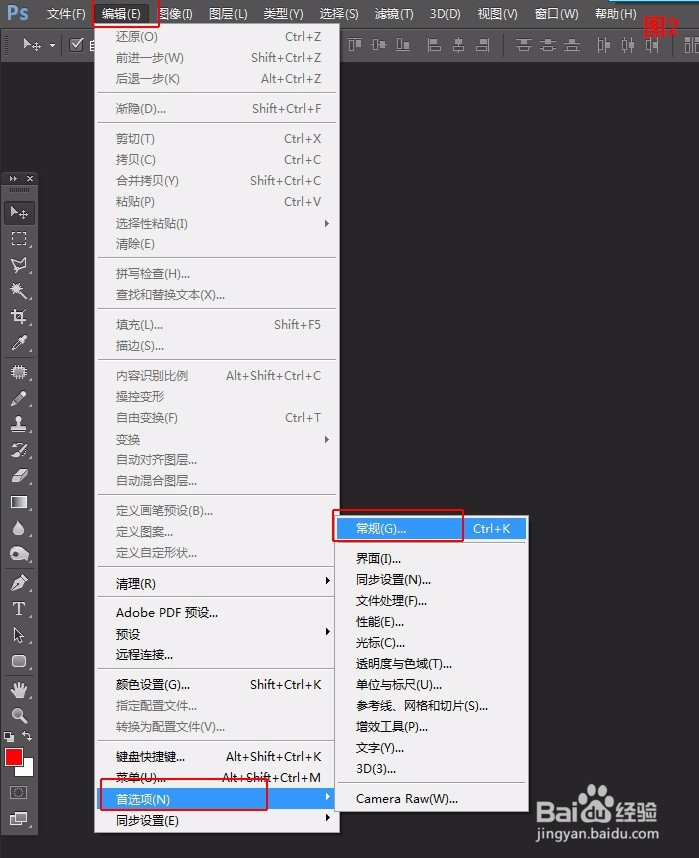Image resolution: width=699 pixels, height=858 pixels.
Task: Toggle the Auto-Select checkbox in options bar
Action: tap(77, 44)
